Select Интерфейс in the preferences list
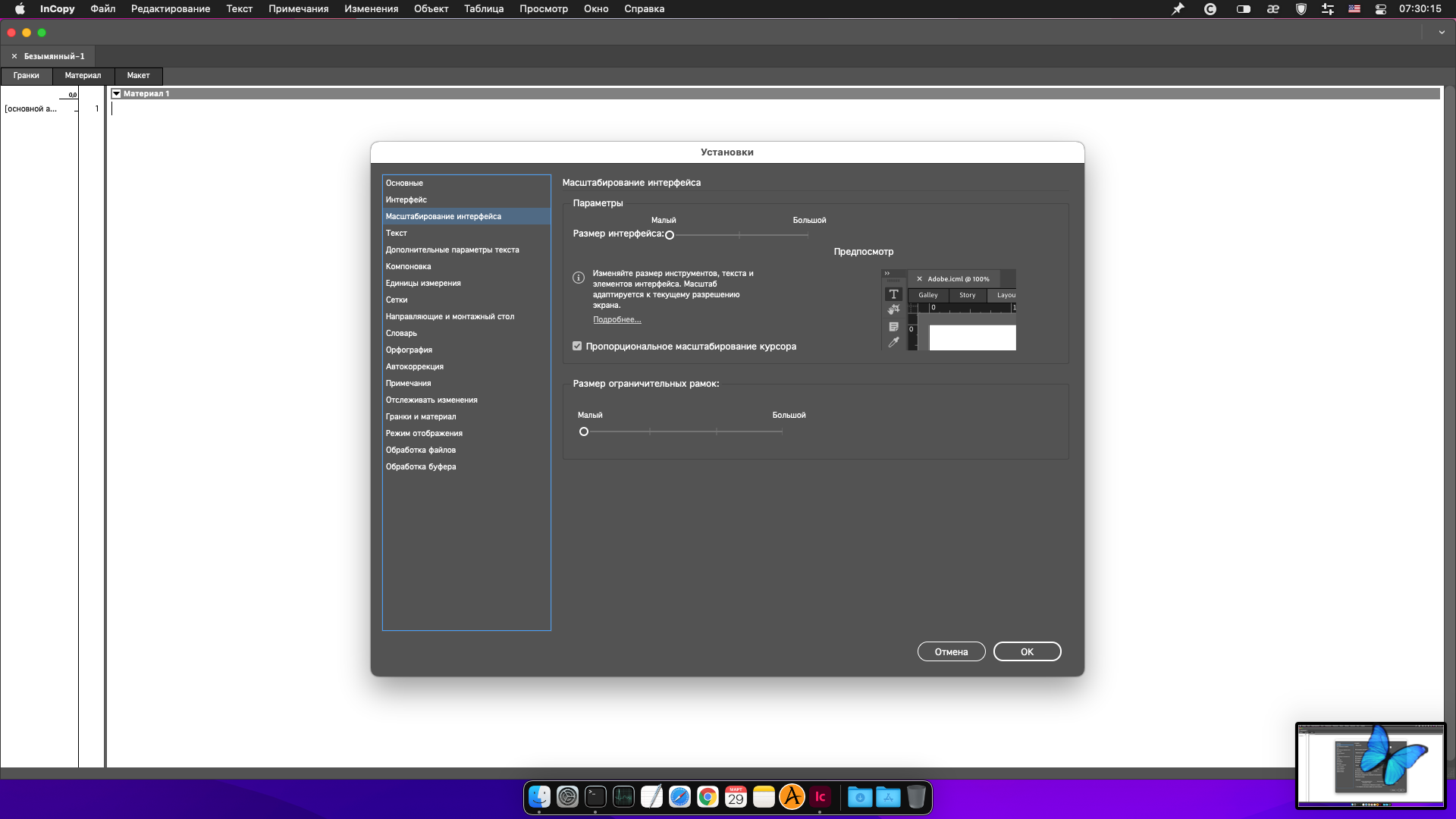 click(406, 200)
